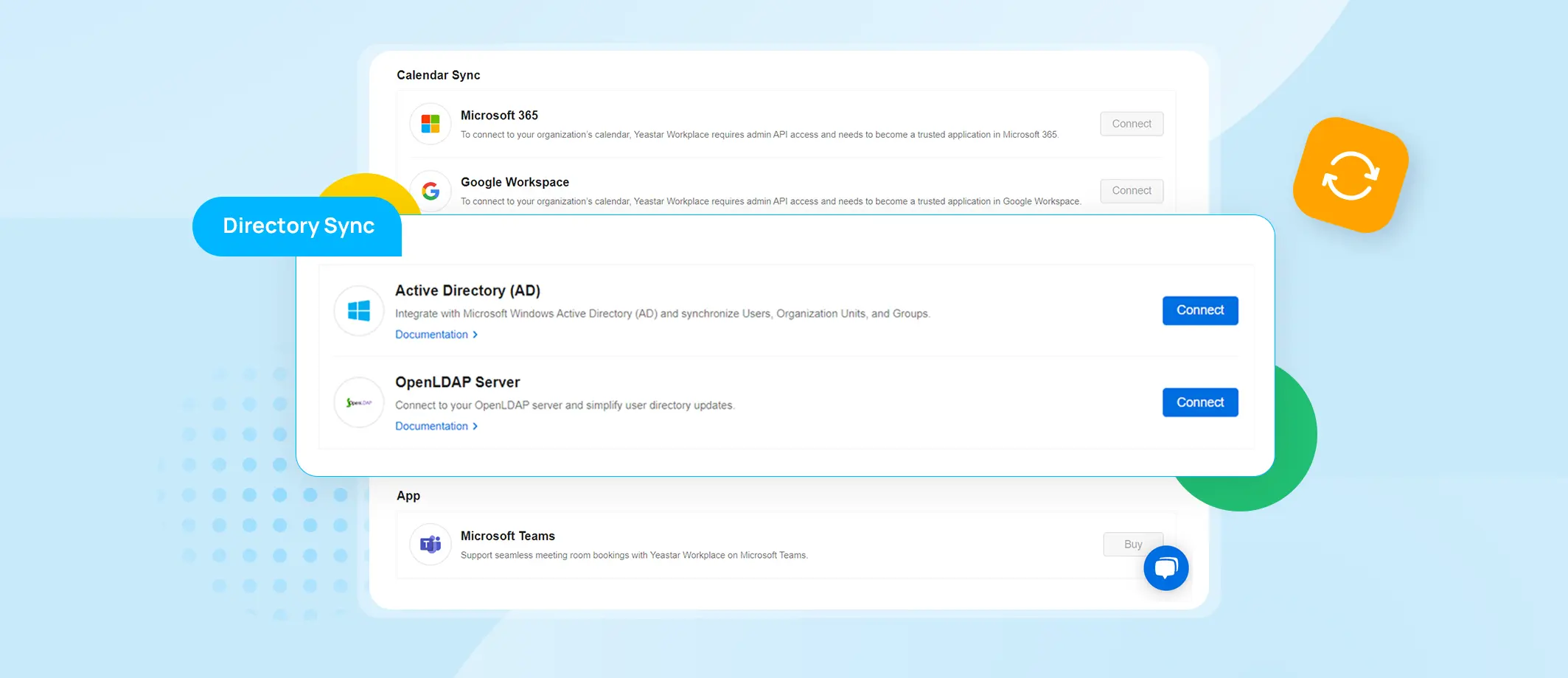The width and height of the screenshot is (1568, 678).
Task: Click the OpenLDAP Server heading text
Action: pos(457,382)
